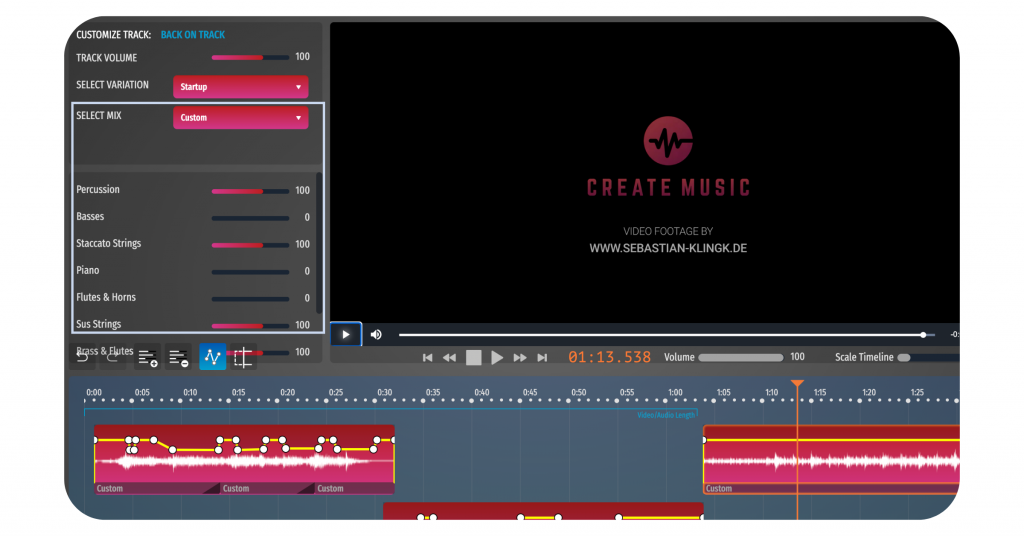The image size is (1024, 536).
Task: Click the instrument list vertical scrollbar
Action: click(319, 243)
